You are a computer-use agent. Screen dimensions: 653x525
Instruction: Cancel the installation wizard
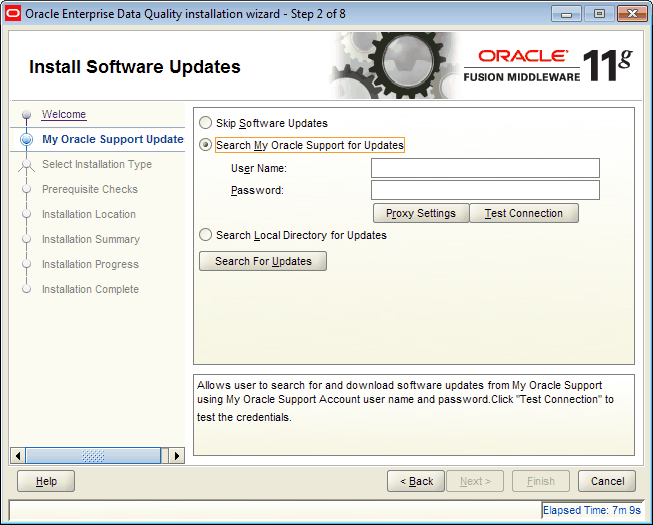[607, 481]
